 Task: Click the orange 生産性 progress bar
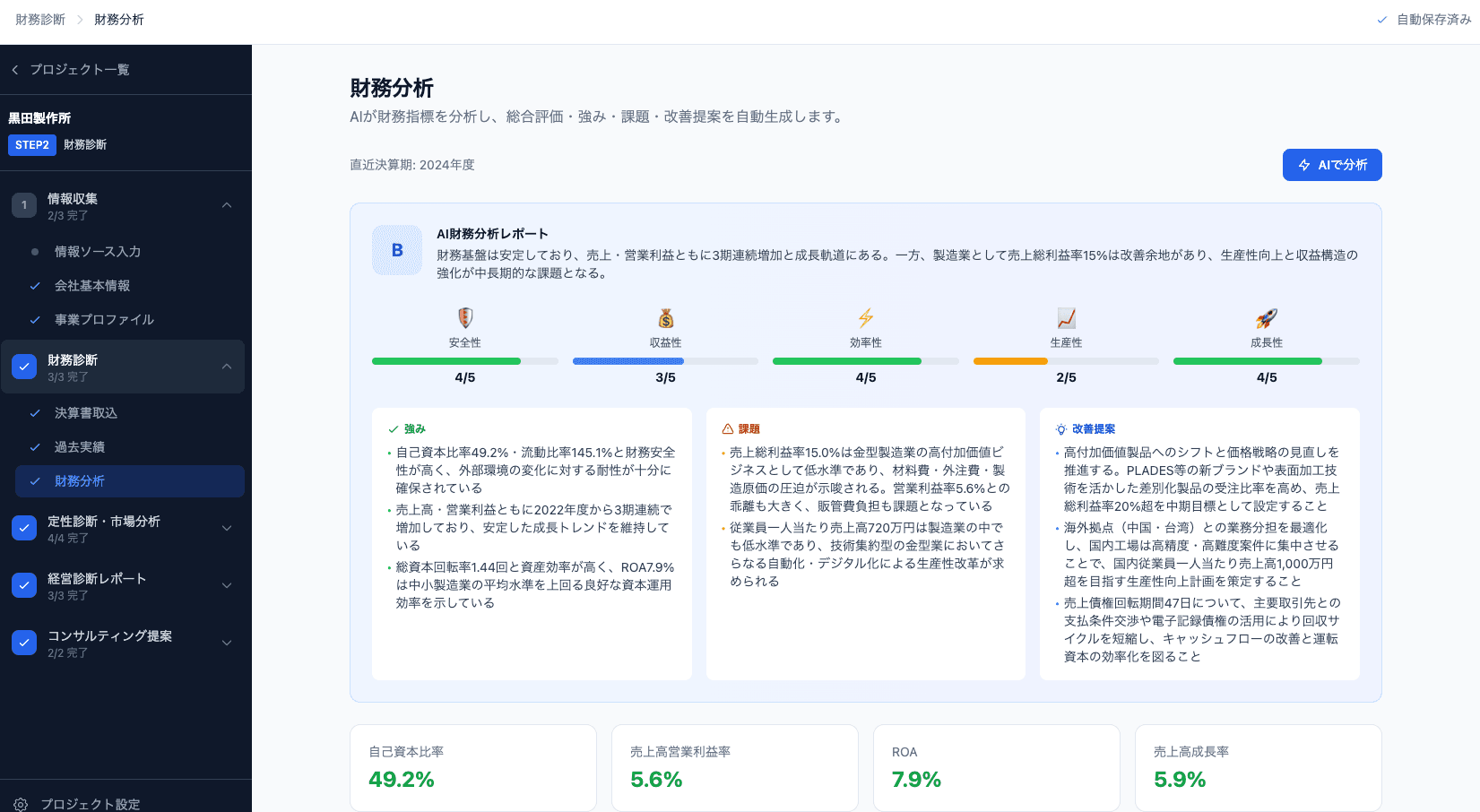(1009, 361)
